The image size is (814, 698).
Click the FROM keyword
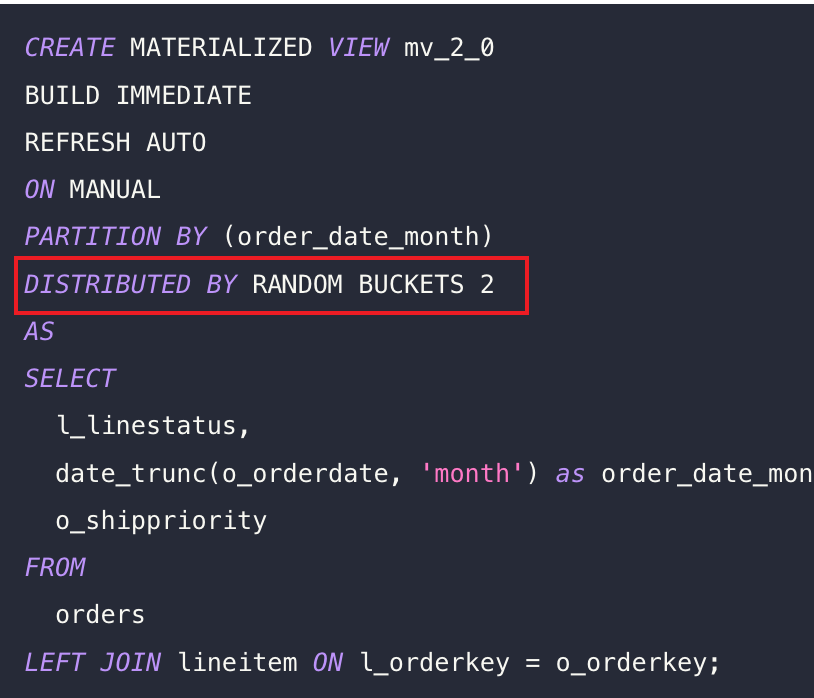54,567
